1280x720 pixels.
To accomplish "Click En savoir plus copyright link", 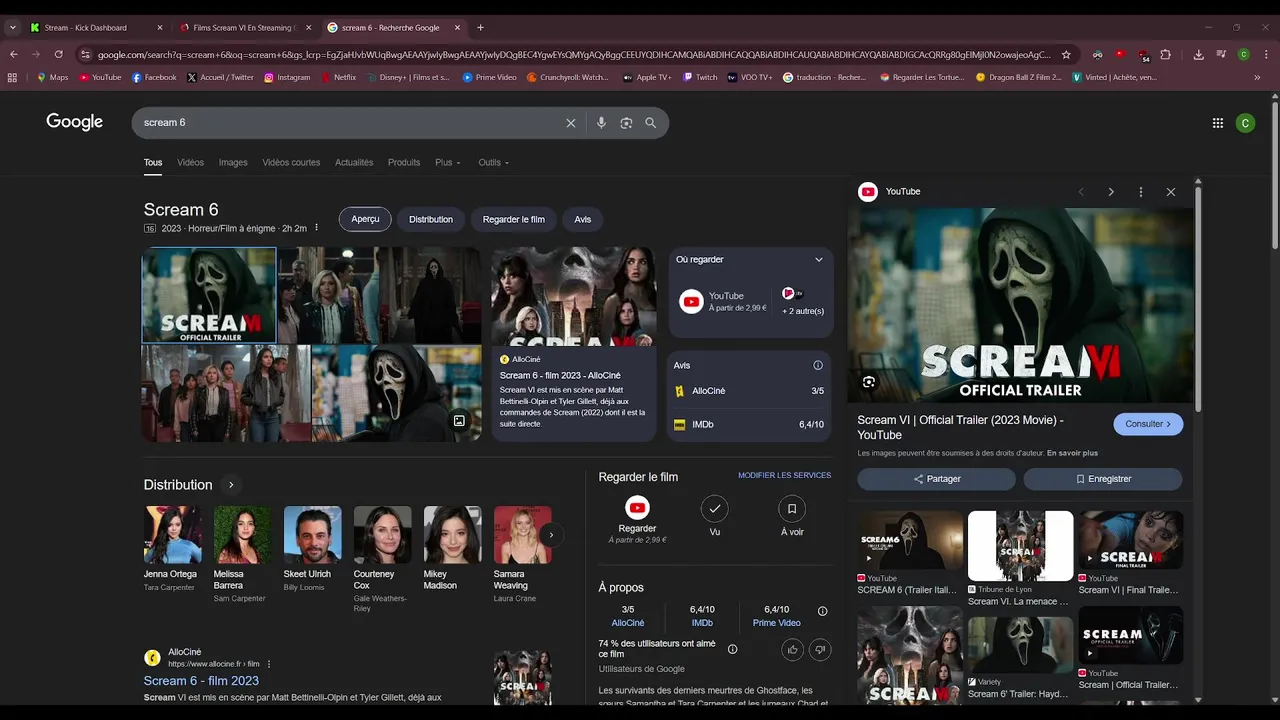I will 1072,453.
